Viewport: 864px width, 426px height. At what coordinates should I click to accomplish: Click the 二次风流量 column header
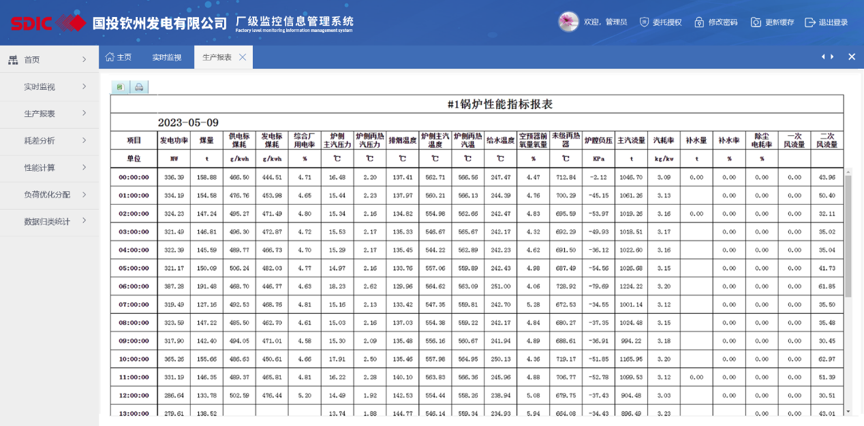827,140
